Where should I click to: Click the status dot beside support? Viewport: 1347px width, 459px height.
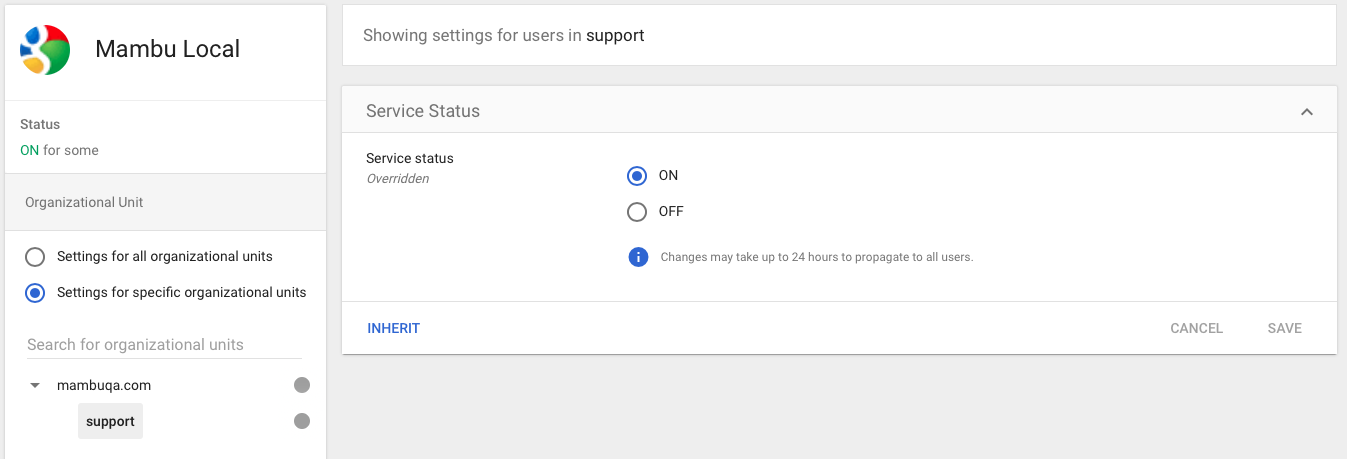coord(302,421)
